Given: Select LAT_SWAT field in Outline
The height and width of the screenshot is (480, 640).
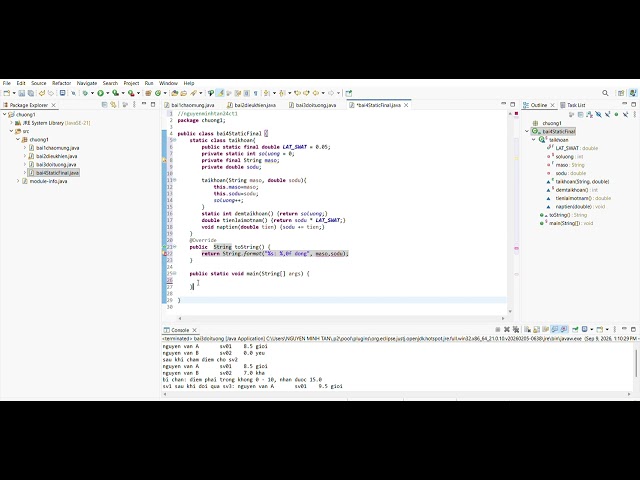Looking at the screenshot, I should click(572, 148).
